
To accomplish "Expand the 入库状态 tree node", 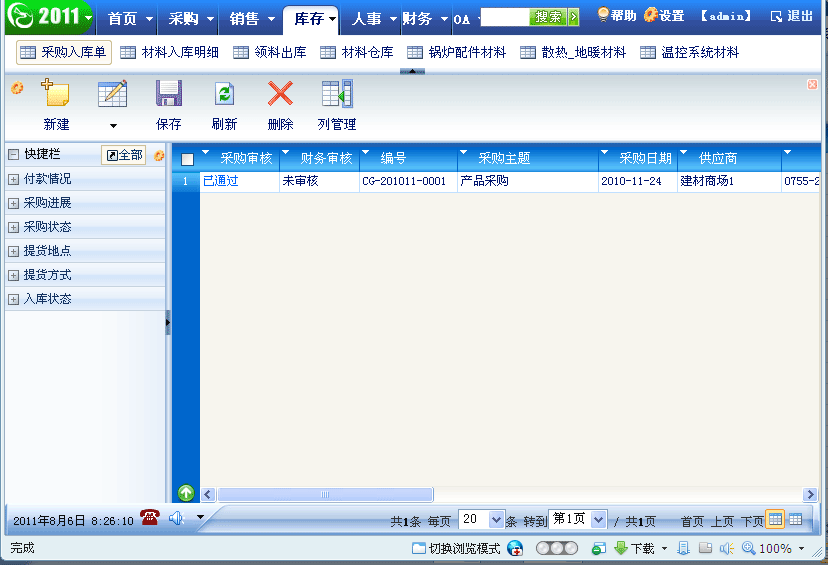I will 14,299.
